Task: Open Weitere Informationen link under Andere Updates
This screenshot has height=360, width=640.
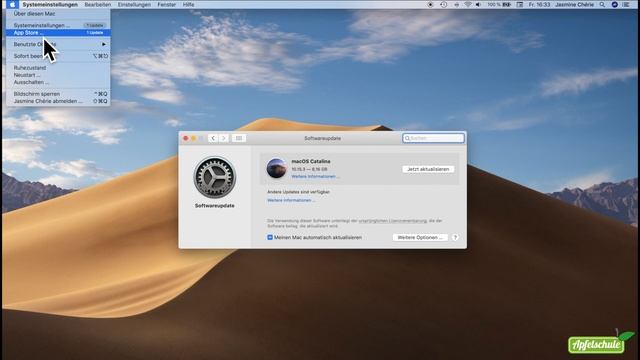Action: (291, 200)
